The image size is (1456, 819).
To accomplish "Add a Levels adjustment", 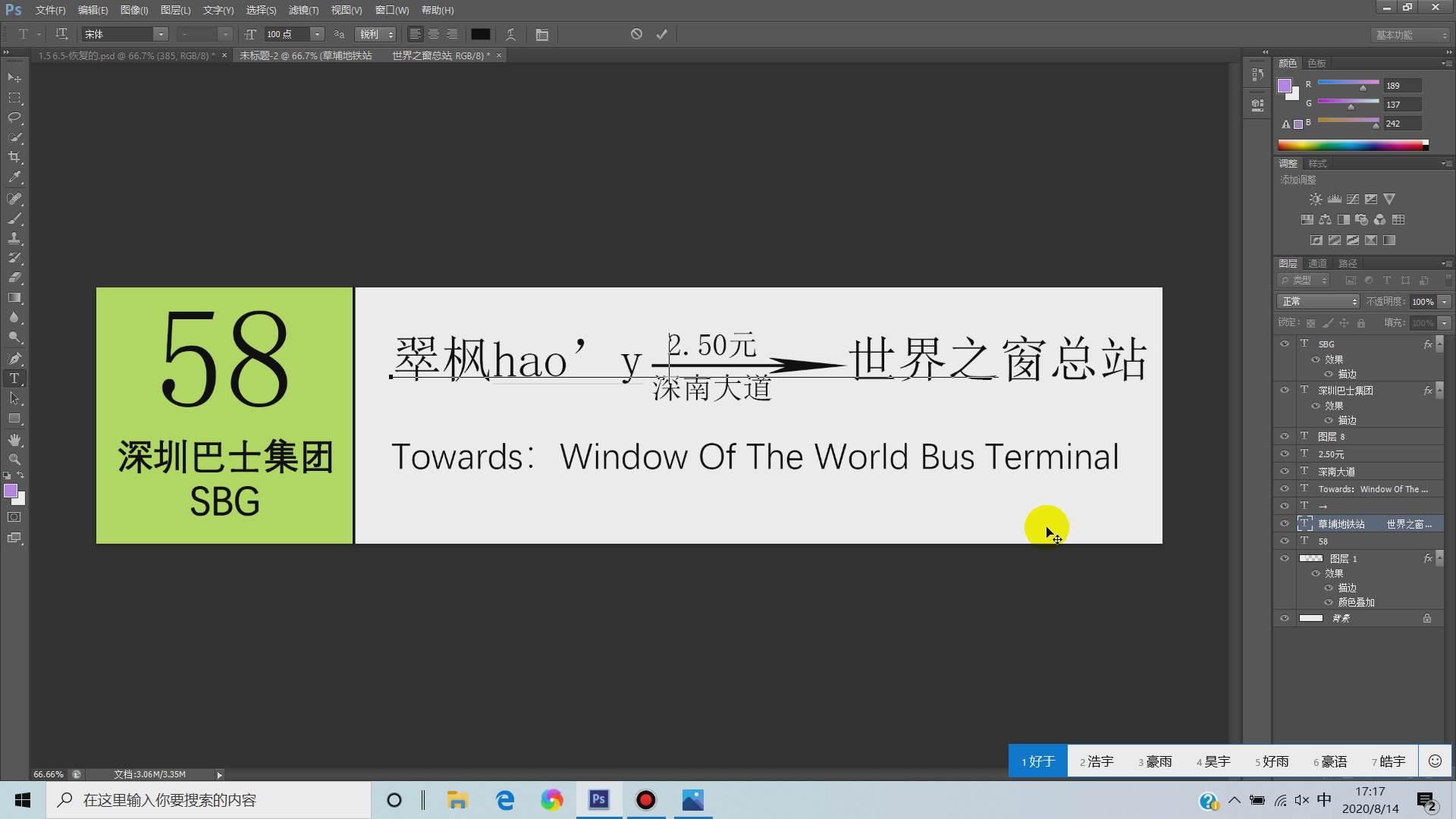I will coord(1334,199).
